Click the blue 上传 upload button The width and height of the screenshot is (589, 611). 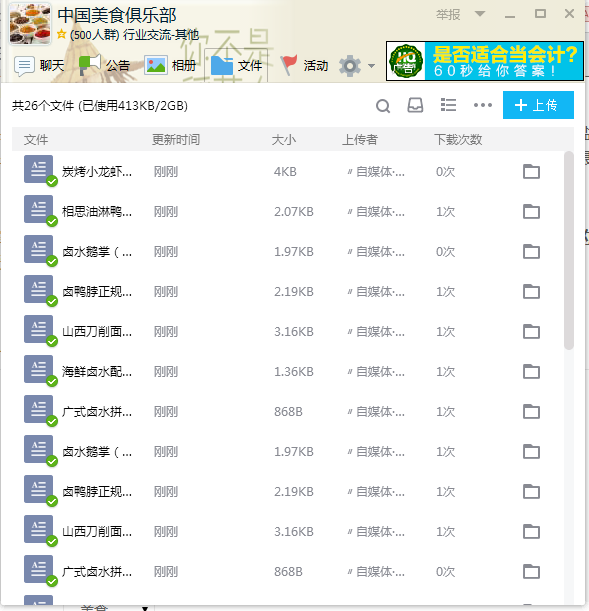coord(538,105)
